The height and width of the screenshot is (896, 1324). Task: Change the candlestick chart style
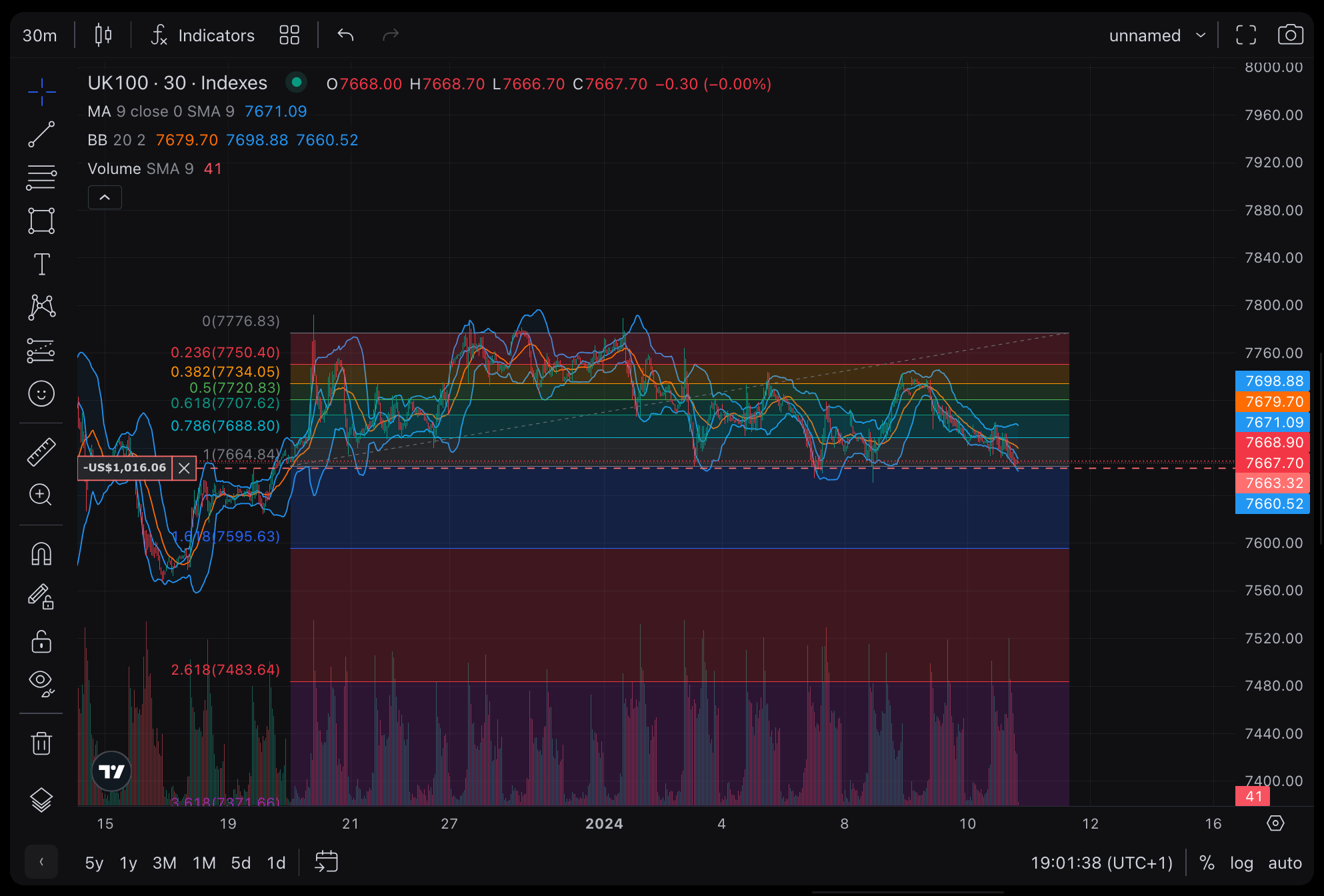pos(103,35)
